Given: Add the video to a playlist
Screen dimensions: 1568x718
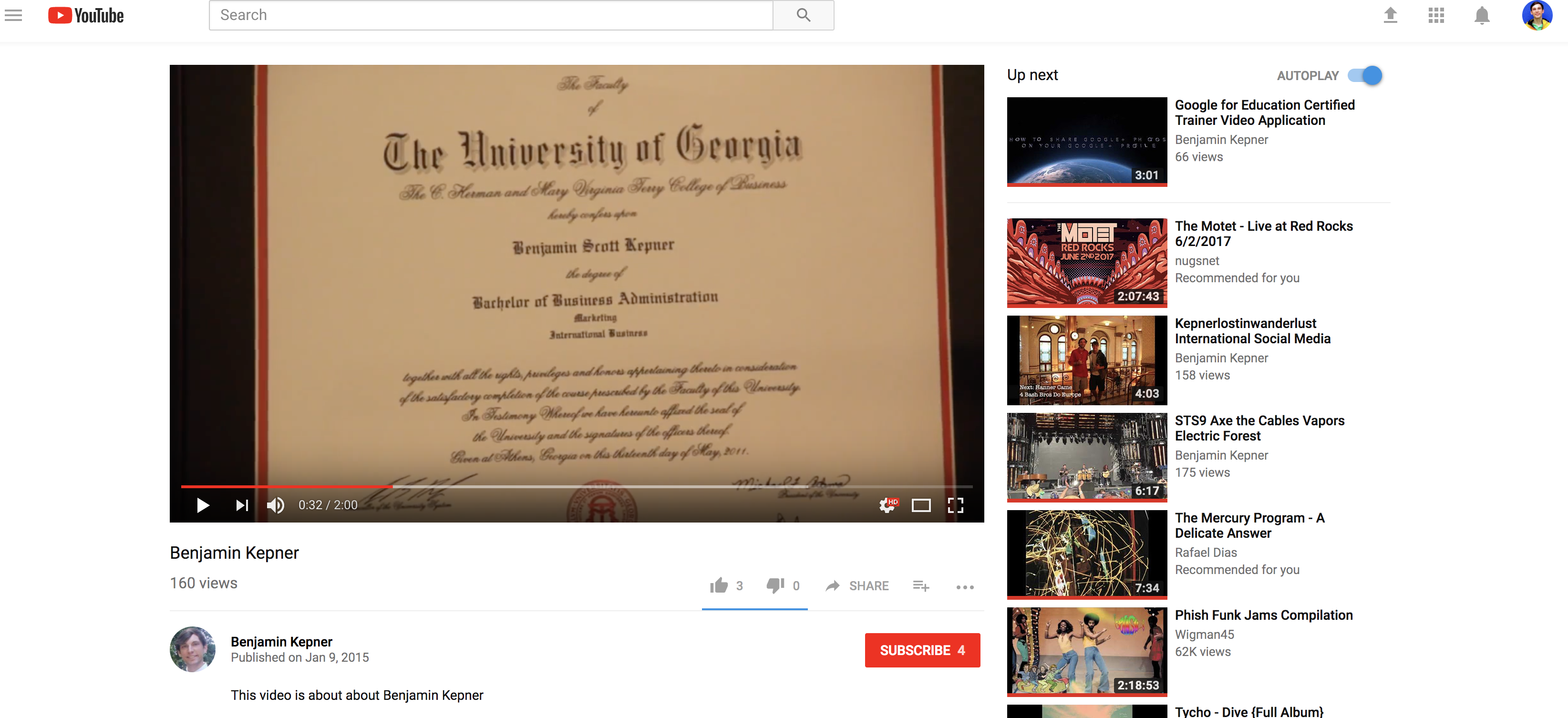Looking at the screenshot, I should 920,586.
